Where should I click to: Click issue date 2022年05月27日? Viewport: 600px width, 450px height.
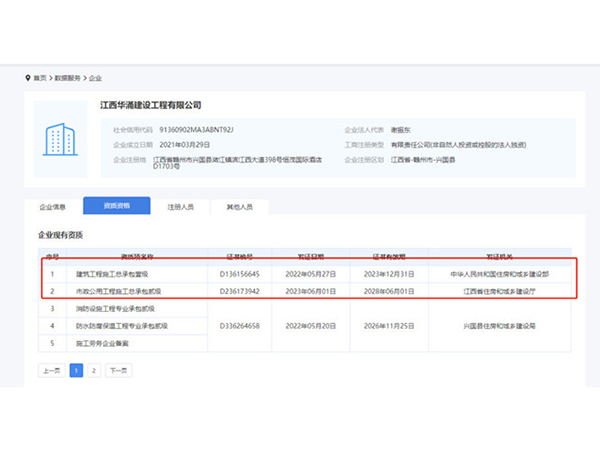coord(311,274)
